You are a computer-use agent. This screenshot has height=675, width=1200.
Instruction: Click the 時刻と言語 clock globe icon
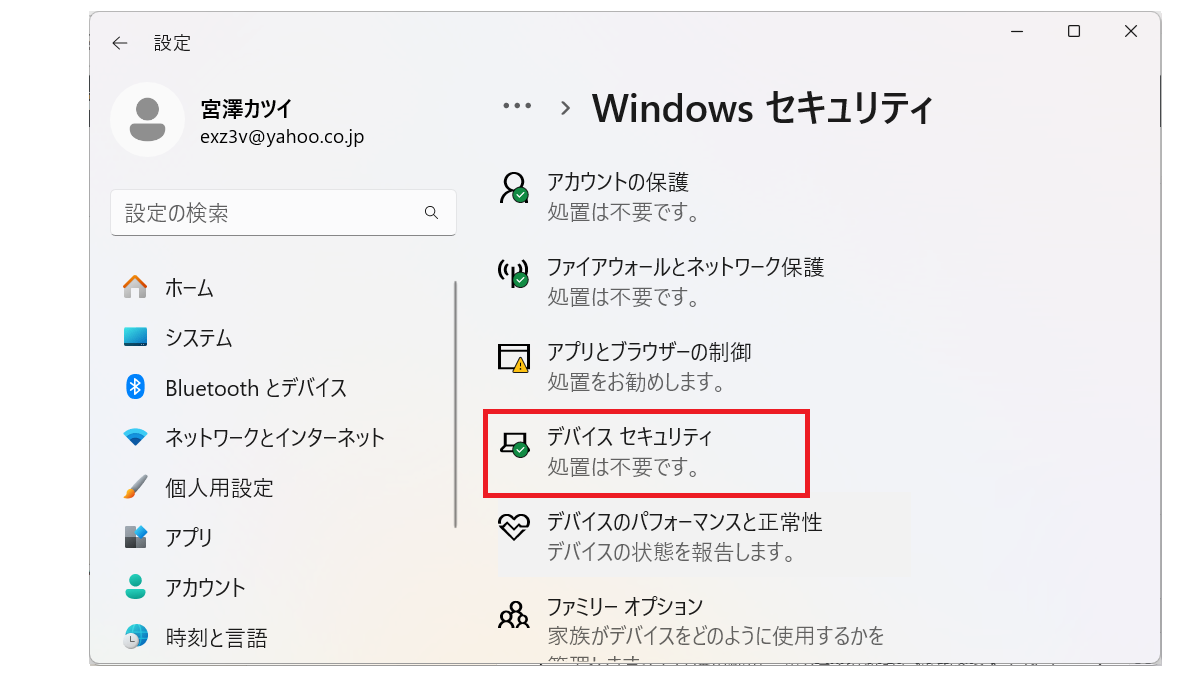tap(135, 637)
